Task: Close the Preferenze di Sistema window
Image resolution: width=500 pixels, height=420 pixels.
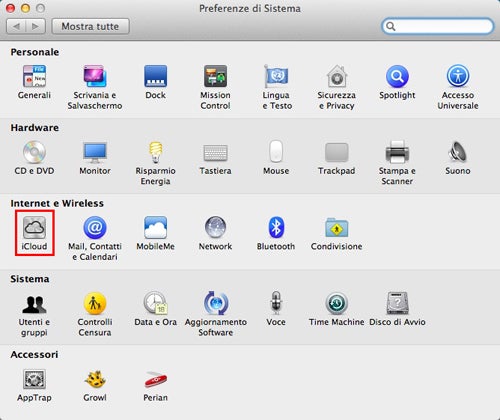Action: pos(11,8)
